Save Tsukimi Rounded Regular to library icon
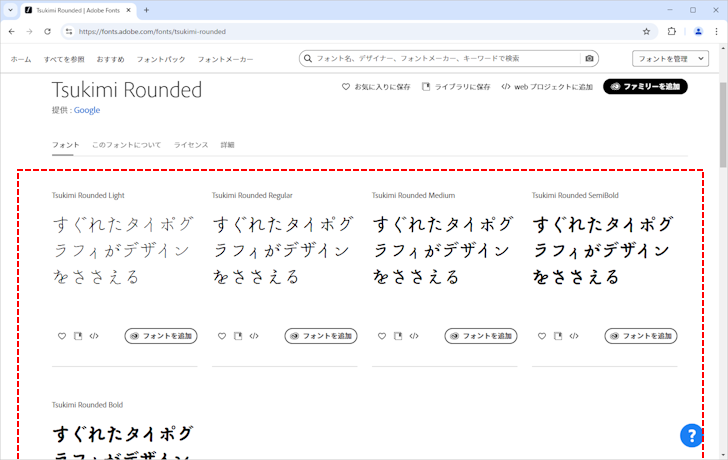Image resolution: width=728 pixels, height=460 pixels. point(238,336)
